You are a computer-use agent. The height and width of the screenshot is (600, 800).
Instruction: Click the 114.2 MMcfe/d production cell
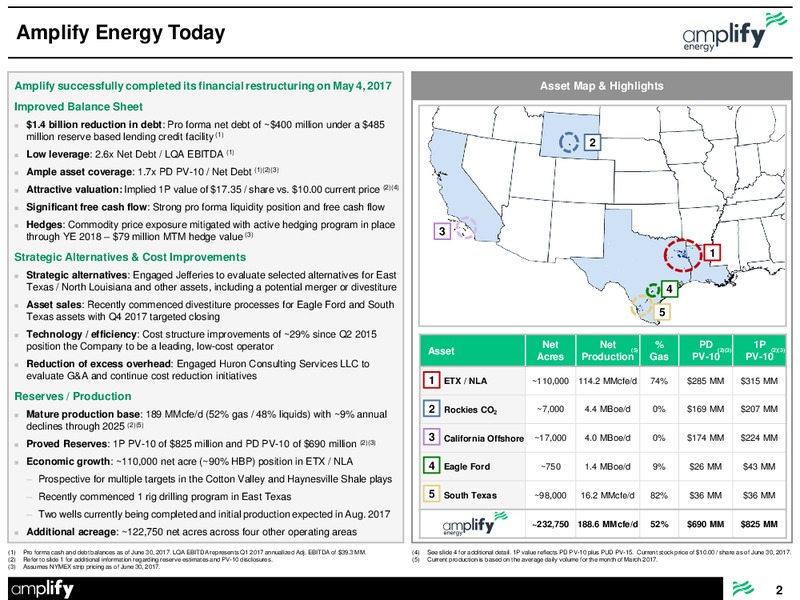click(x=607, y=381)
